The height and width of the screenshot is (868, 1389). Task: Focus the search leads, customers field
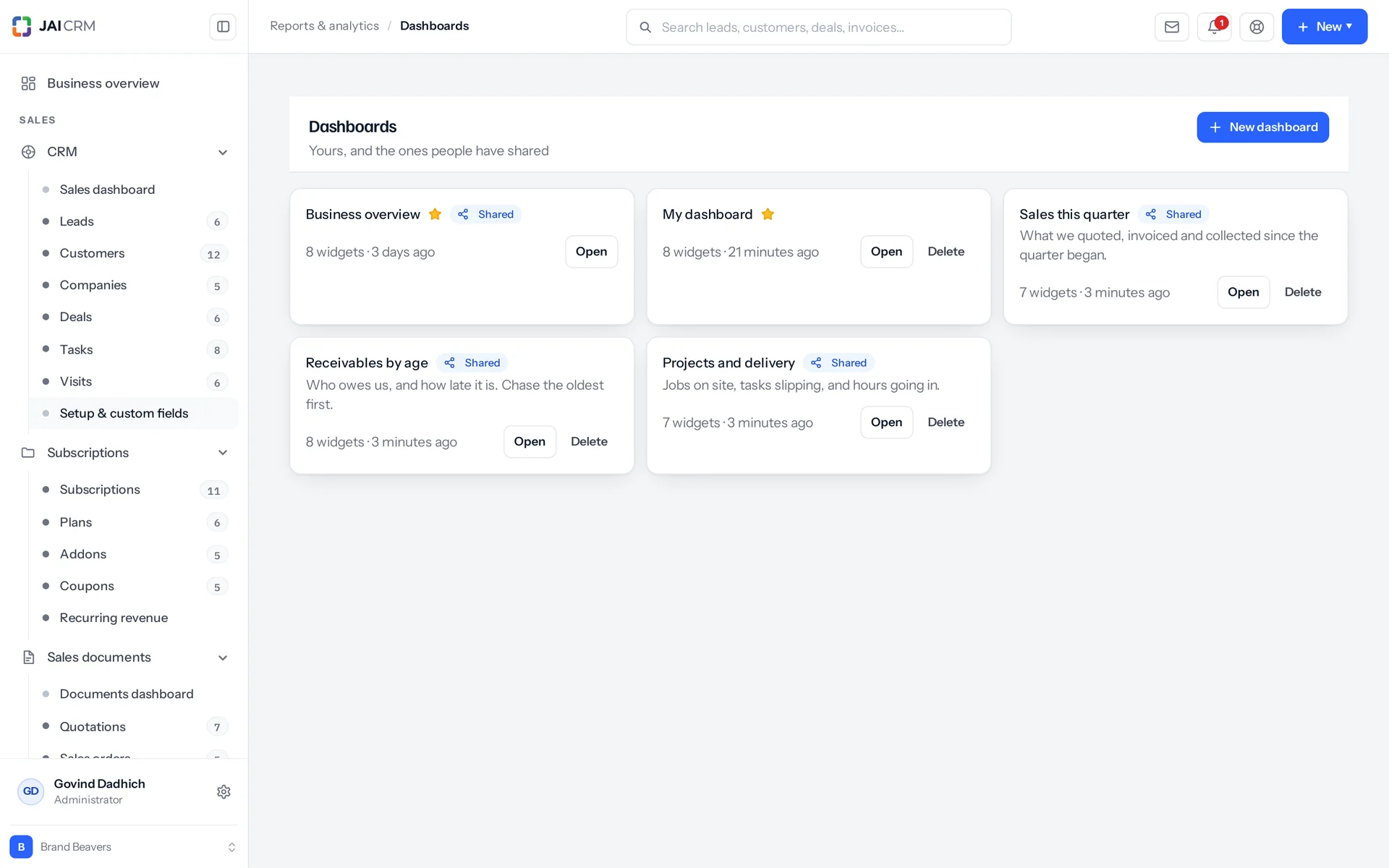point(818,27)
